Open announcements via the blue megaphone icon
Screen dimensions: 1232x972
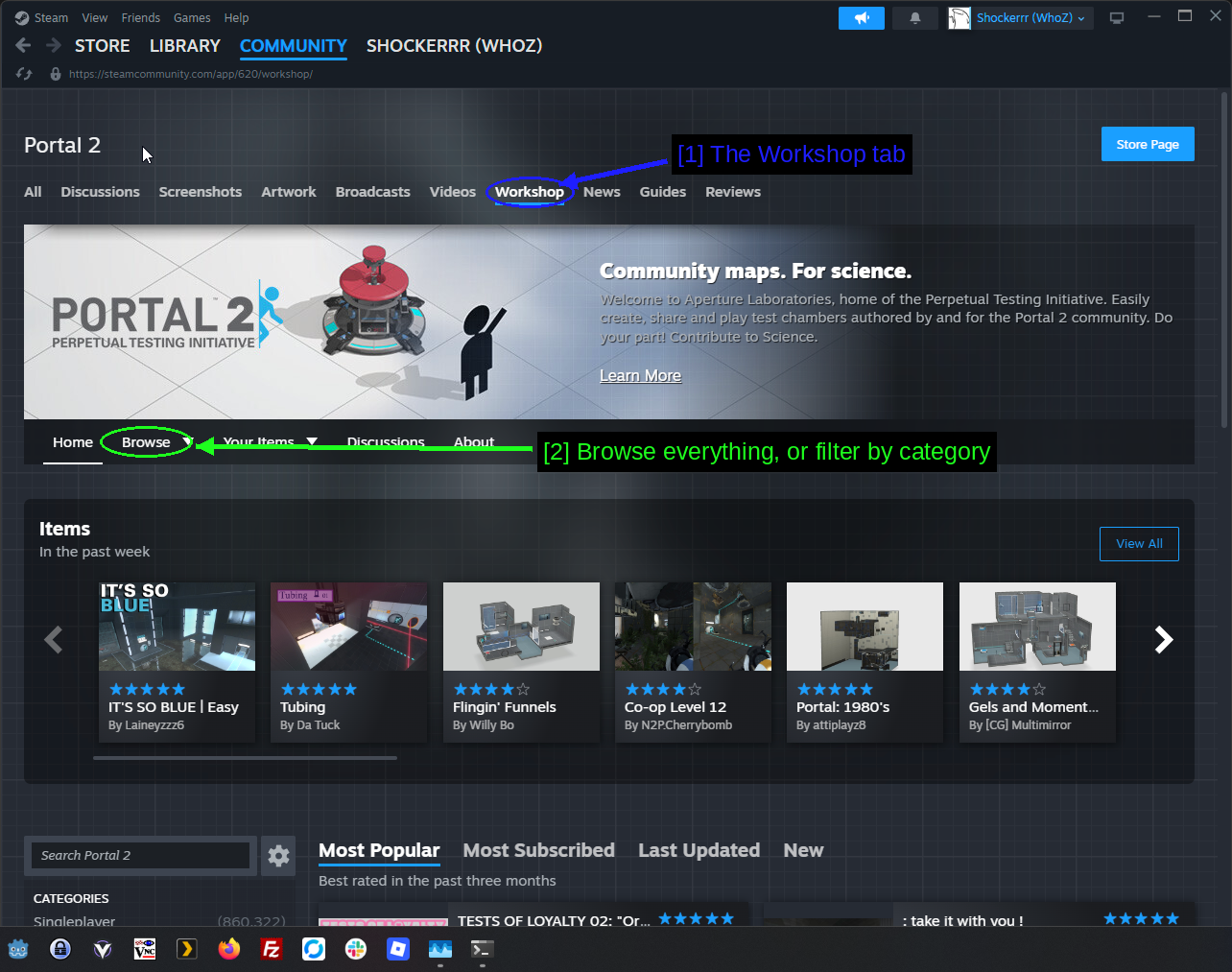click(x=862, y=18)
